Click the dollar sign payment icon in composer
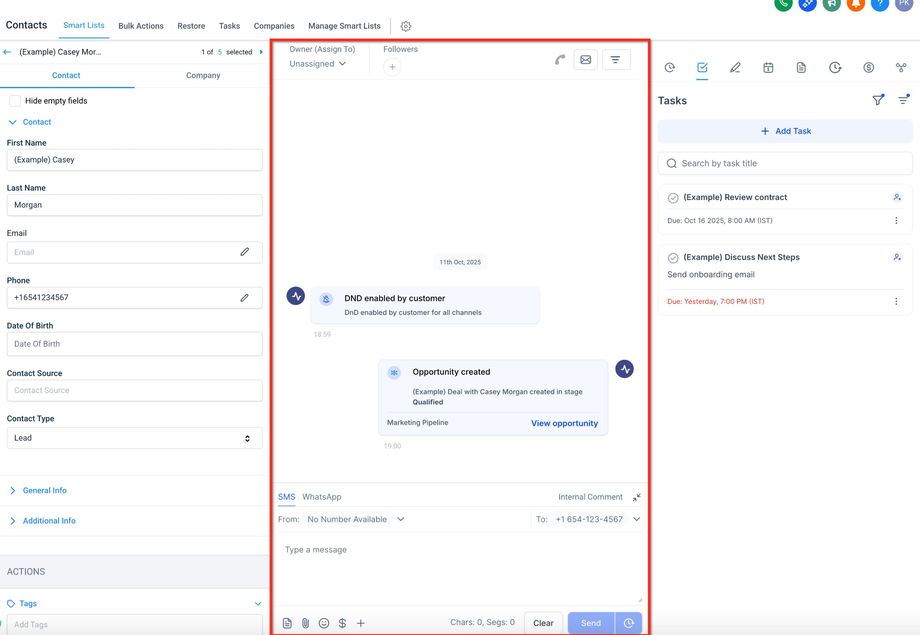 342,623
